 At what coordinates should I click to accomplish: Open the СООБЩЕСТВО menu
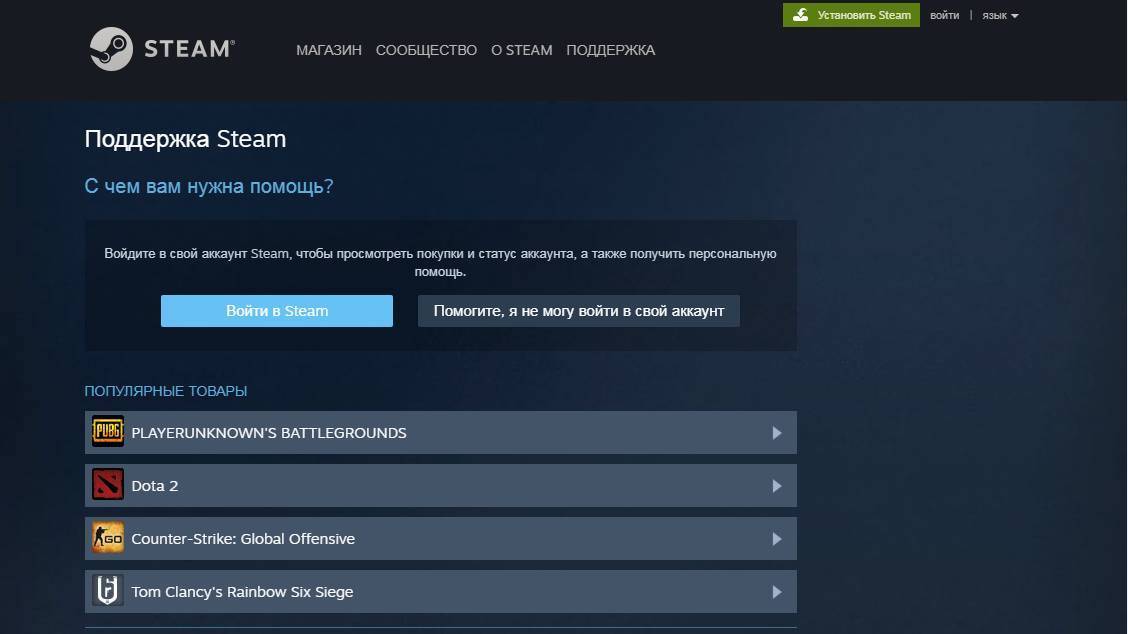426,50
